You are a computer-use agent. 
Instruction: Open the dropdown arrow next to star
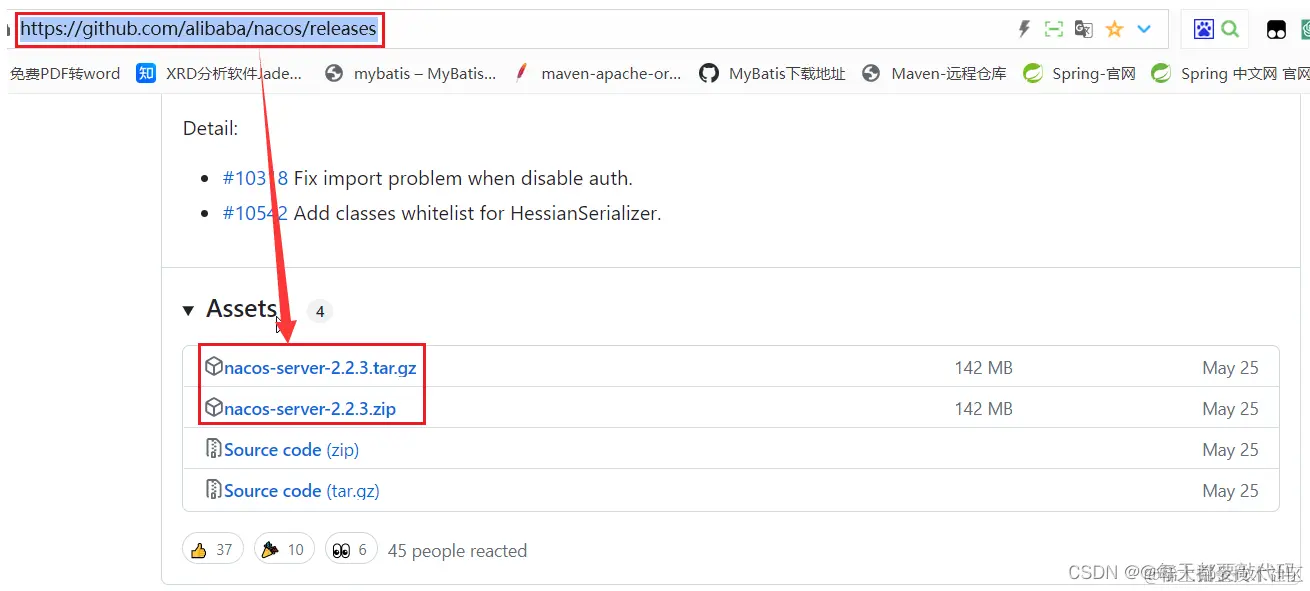point(1145,29)
